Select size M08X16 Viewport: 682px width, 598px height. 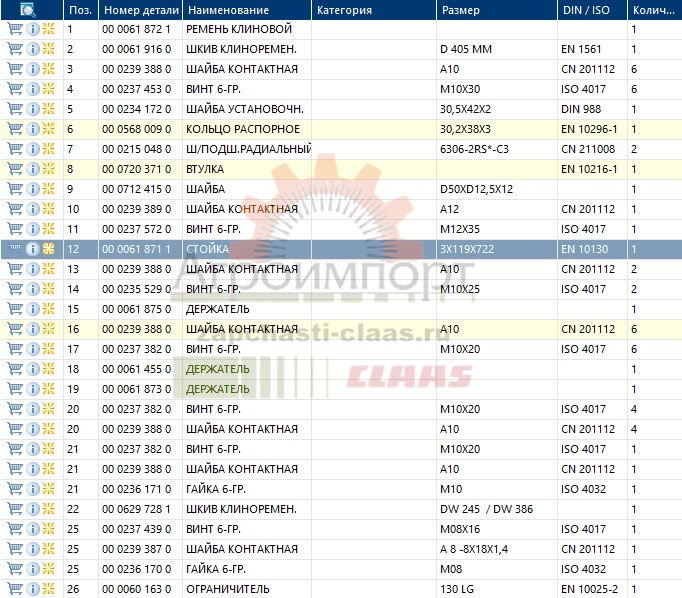tap(460, 529)
